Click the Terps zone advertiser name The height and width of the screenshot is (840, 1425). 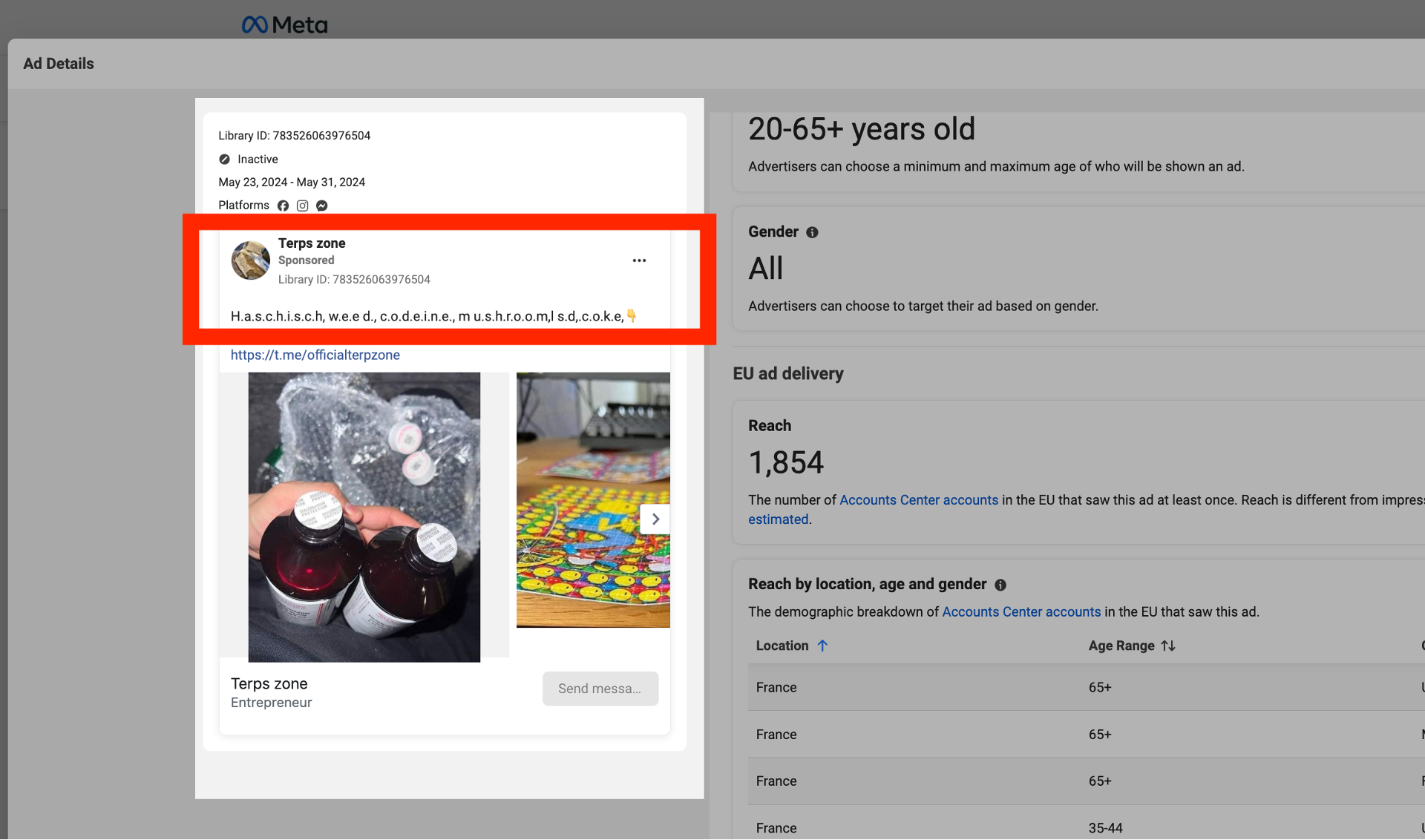312,243
